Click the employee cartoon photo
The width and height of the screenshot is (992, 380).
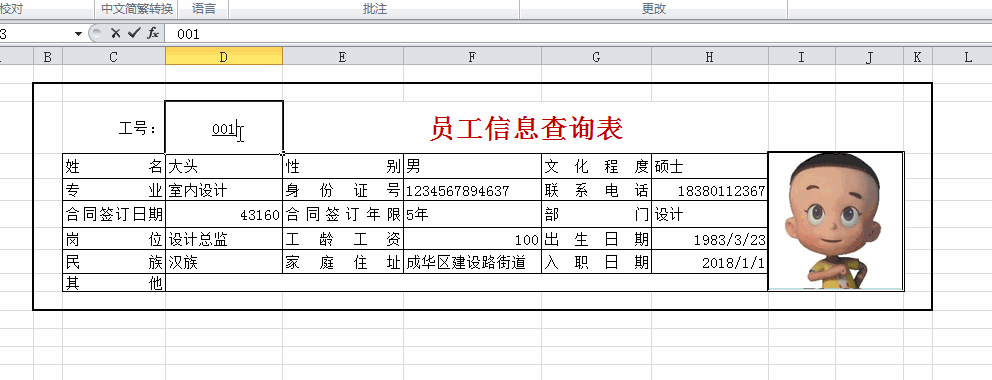836,221
